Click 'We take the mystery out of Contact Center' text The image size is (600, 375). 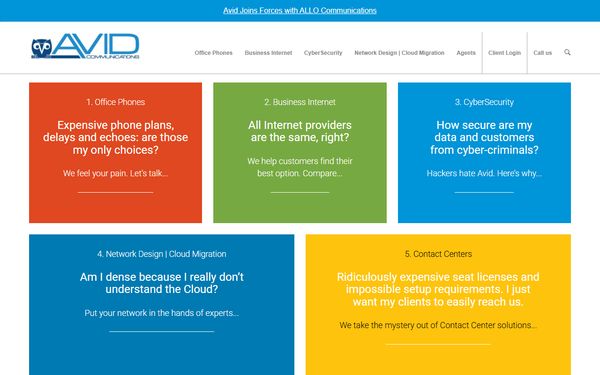point(438,325)
